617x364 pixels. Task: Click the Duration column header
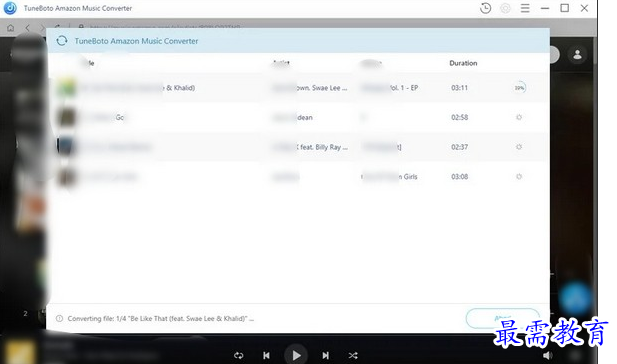[x=463, y=63]
